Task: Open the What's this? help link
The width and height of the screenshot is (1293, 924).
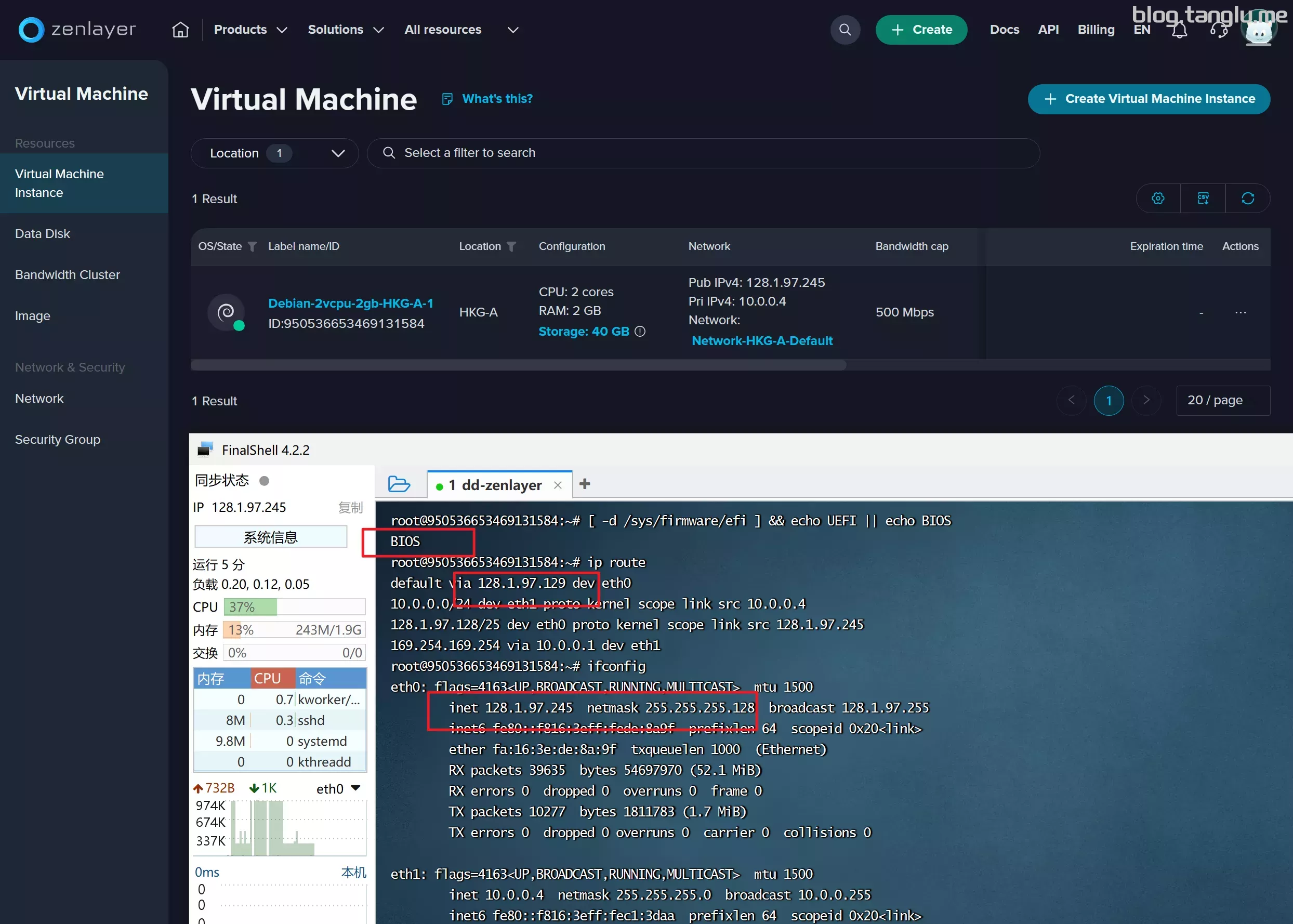Action: pos(498,99)
